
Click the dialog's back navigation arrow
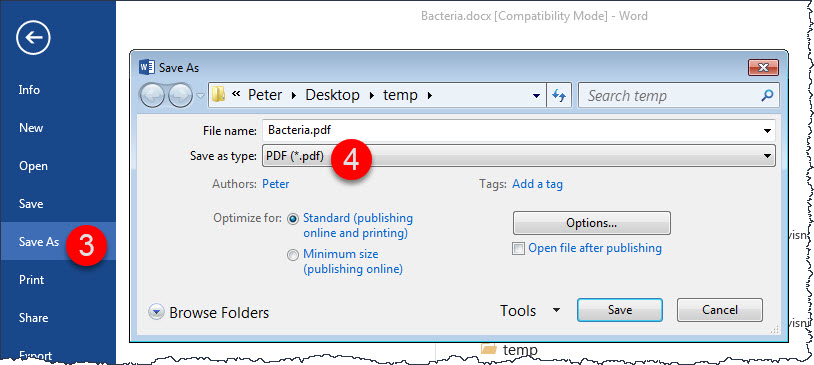coord(153,96)
